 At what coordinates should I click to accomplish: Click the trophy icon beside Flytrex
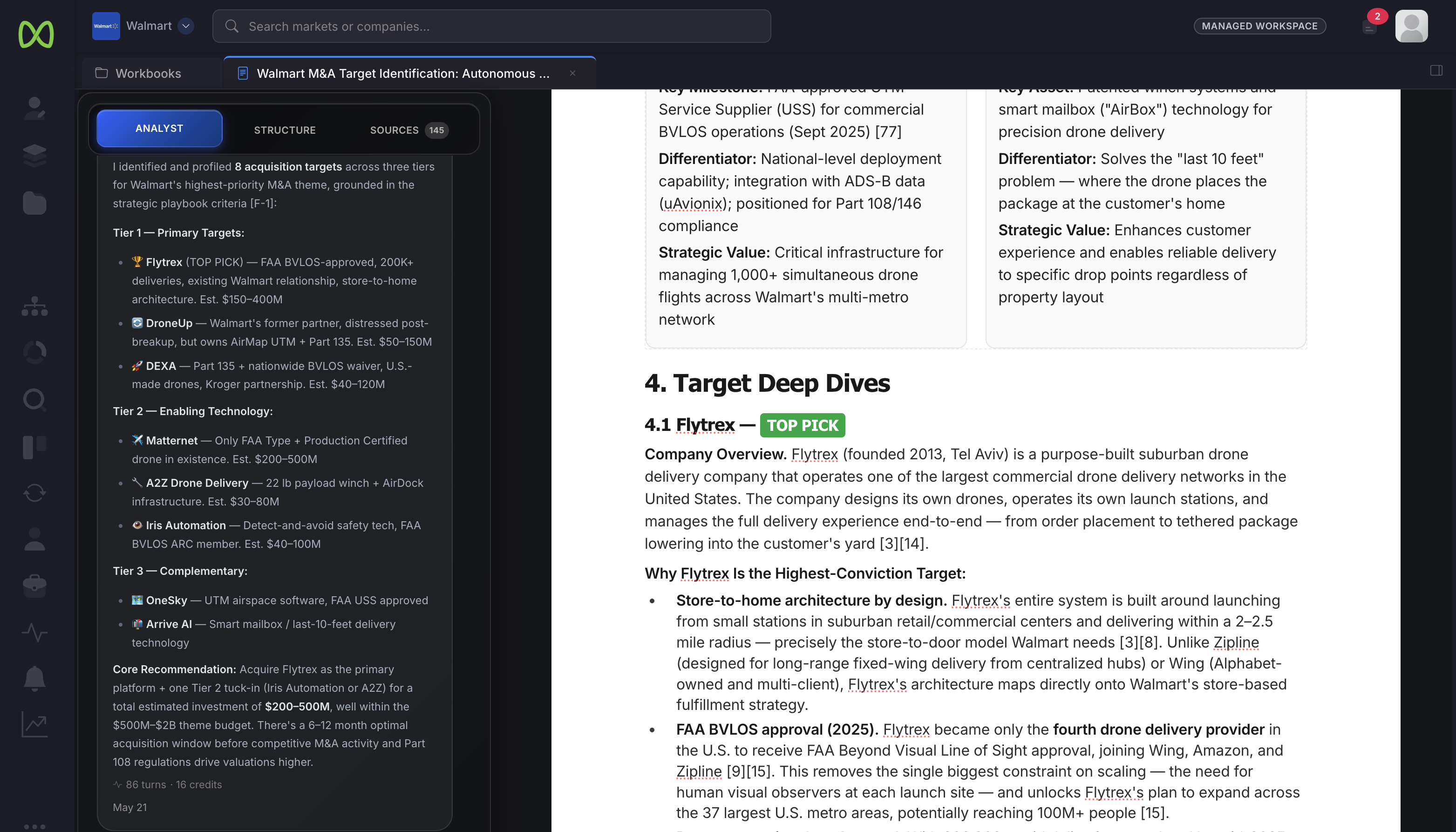click(137, 261)
